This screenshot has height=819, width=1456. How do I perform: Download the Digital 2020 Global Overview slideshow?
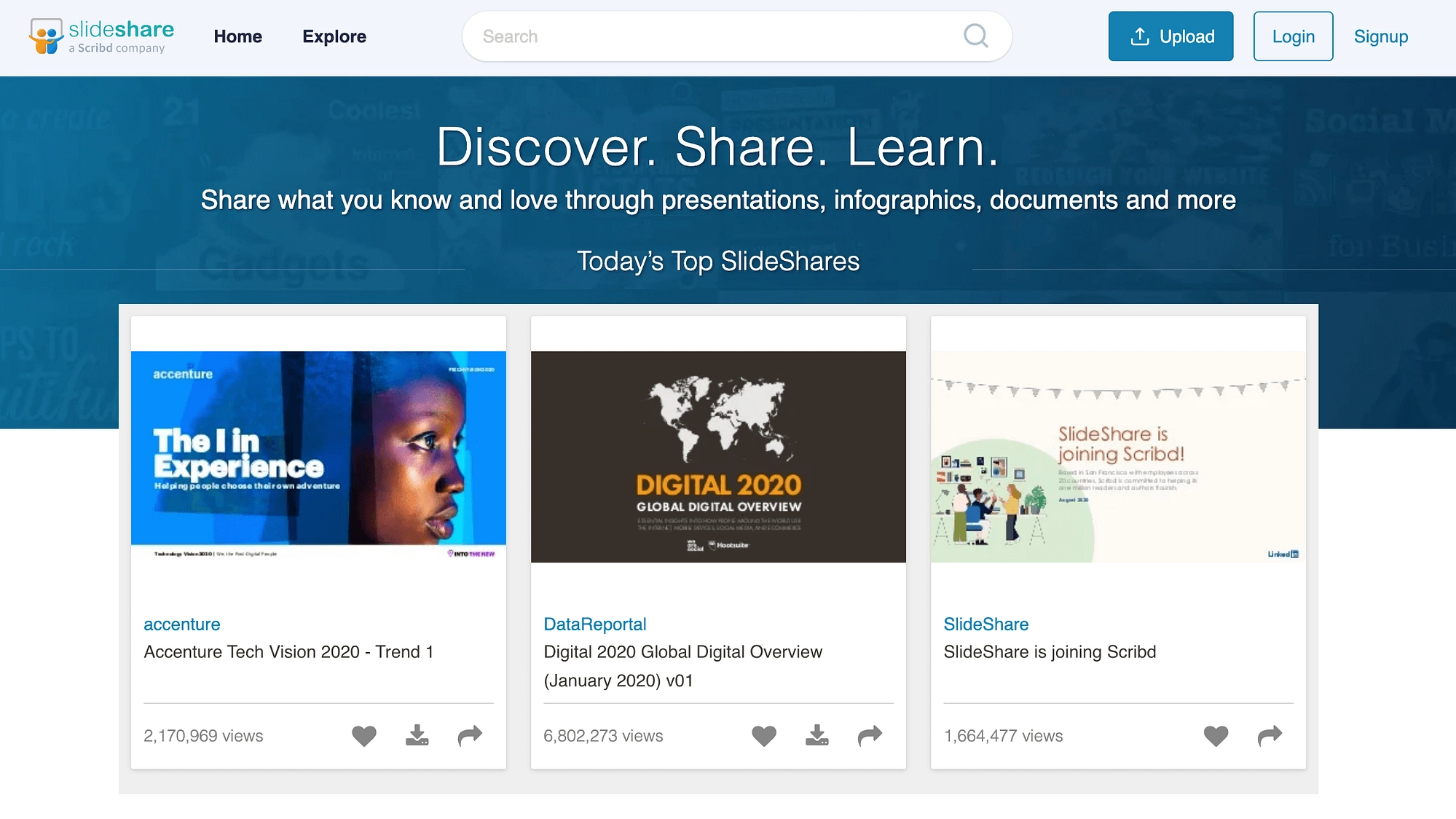[x=816, y=735]
